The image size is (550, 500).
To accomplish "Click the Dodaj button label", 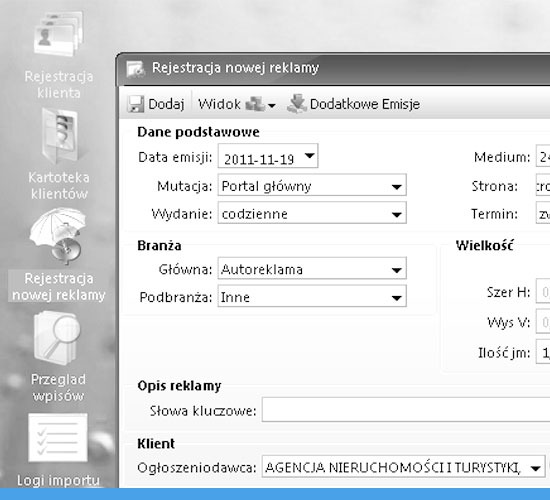I will click(166, 104).
